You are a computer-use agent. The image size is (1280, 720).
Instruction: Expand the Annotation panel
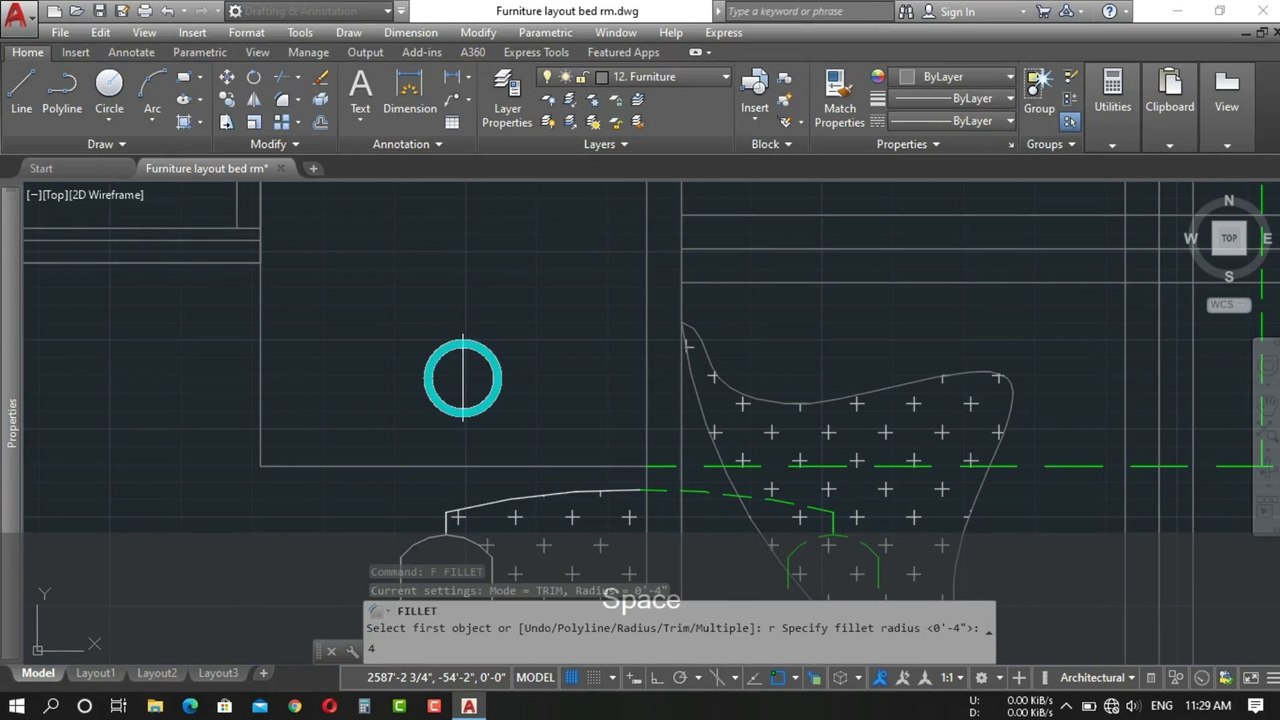(x=407, y=144)
